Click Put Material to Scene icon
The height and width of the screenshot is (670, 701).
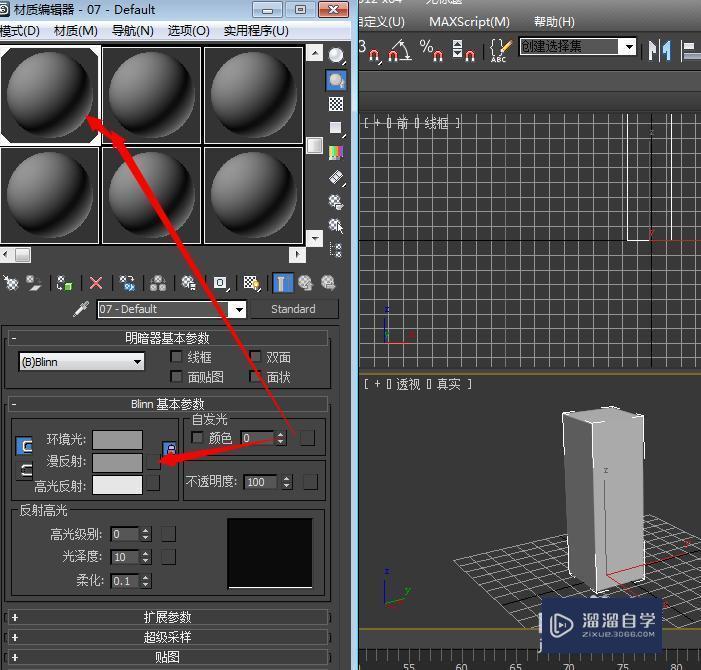(x=34, y=283)
